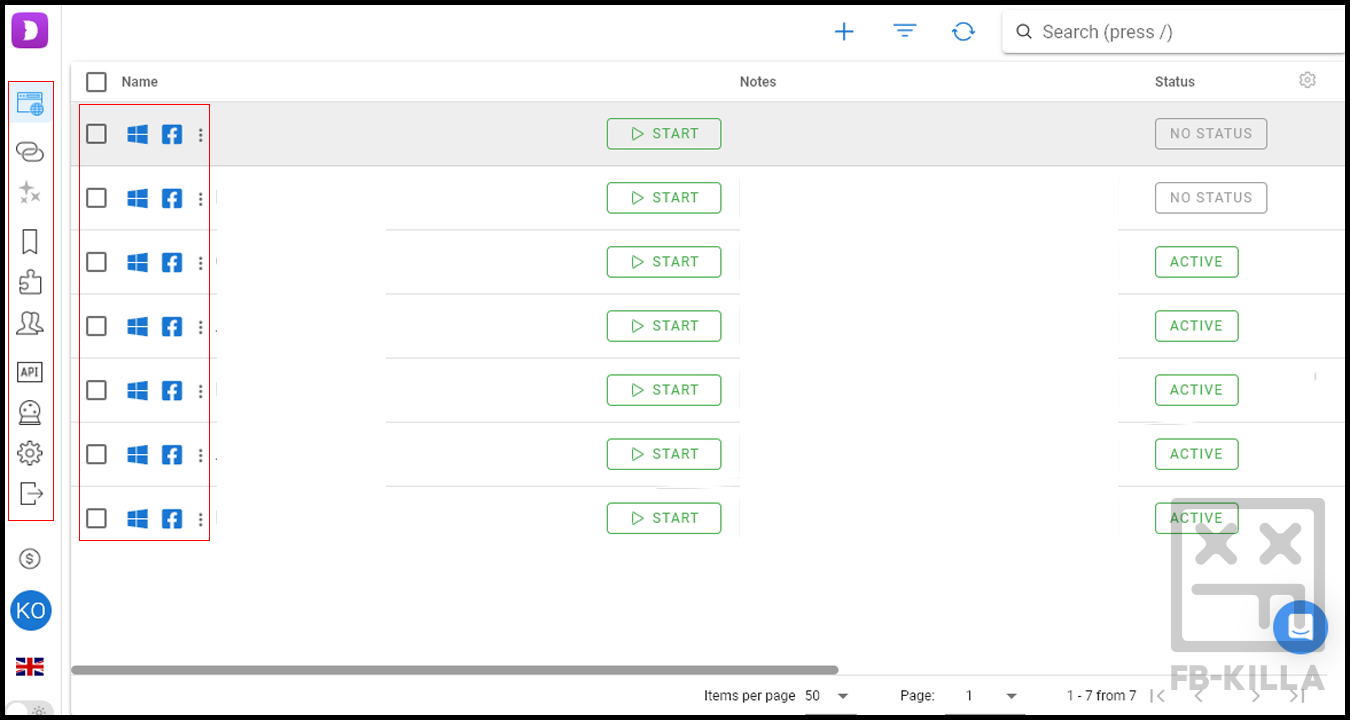Click the logout icon in sidebar
Viewport: 1365px width, 720px height.
point(31,493)
